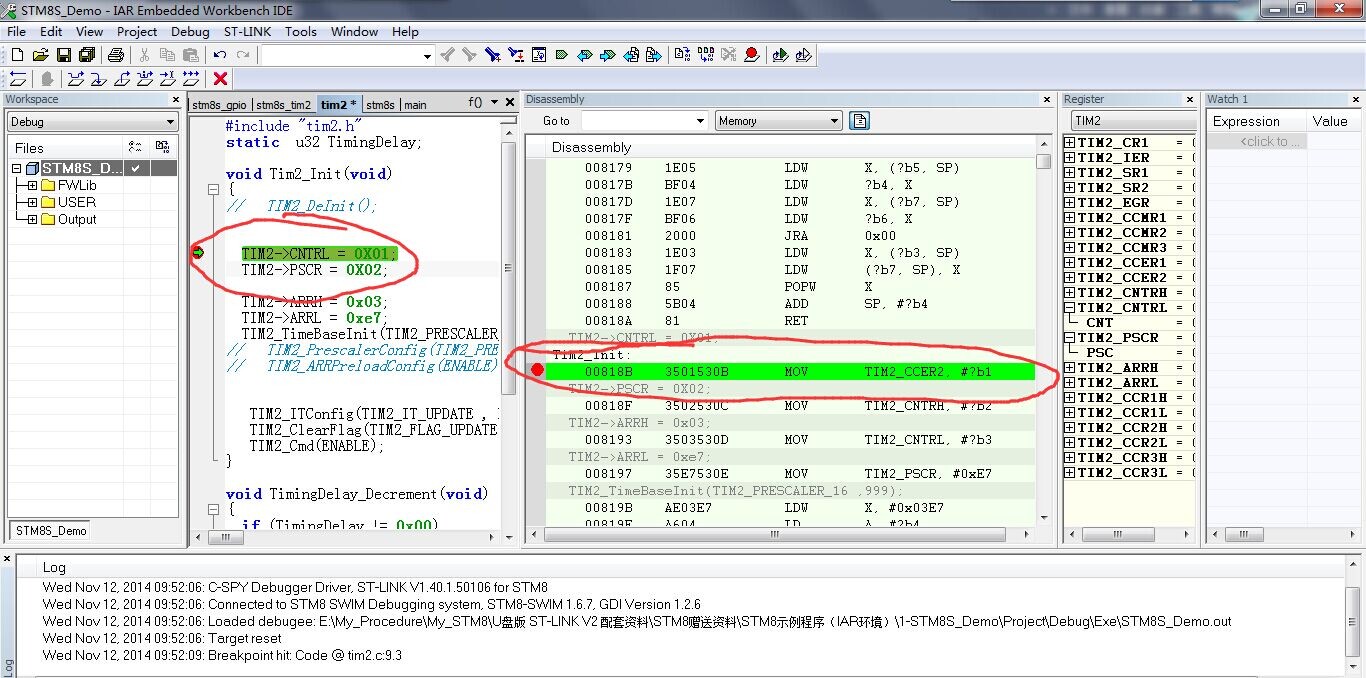Open the ST-LINK menu
Screen dimensions: 1366x678
coord(247,31)
